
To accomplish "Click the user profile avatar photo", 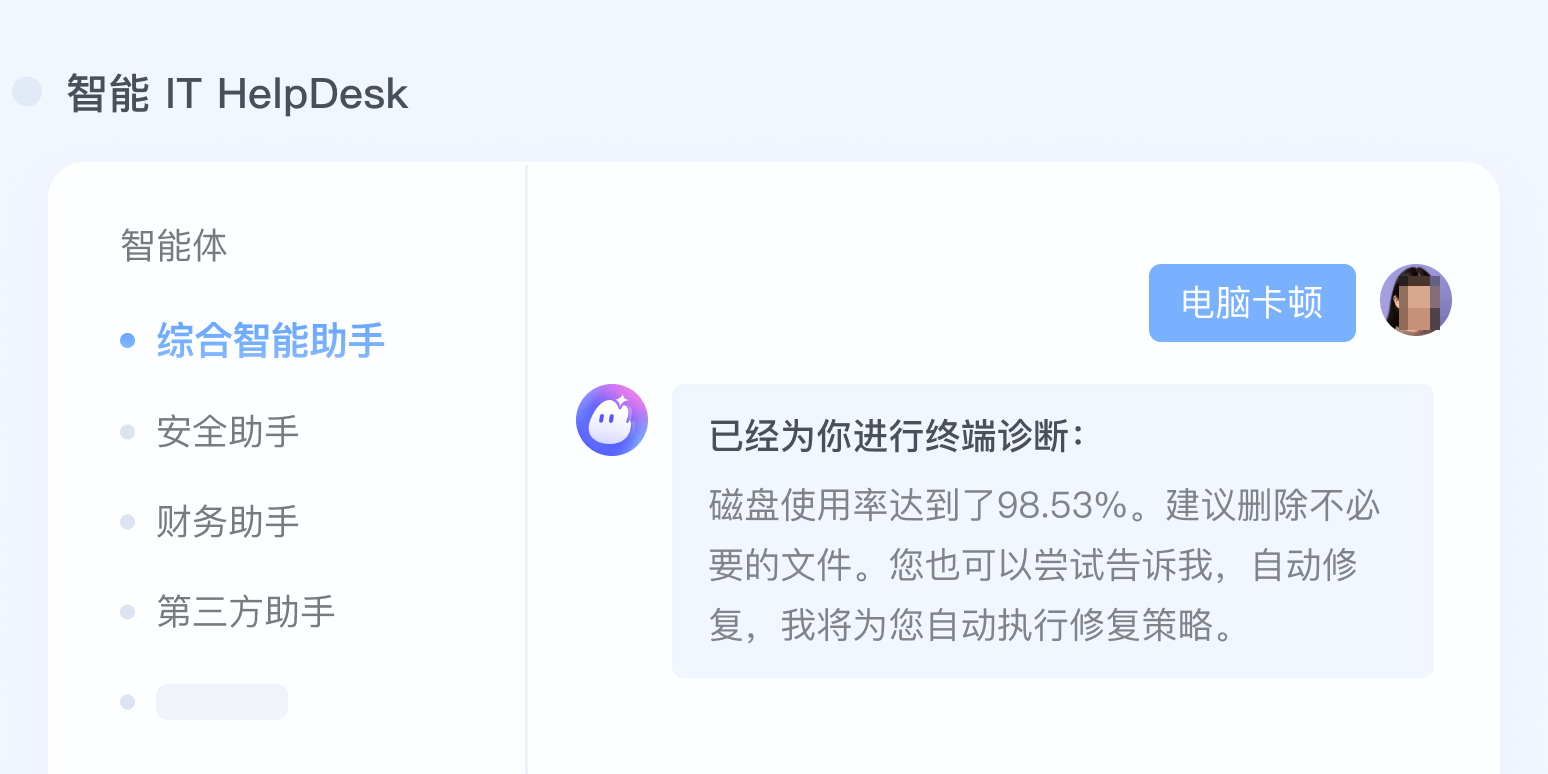I will click(x=1415, y=300).
